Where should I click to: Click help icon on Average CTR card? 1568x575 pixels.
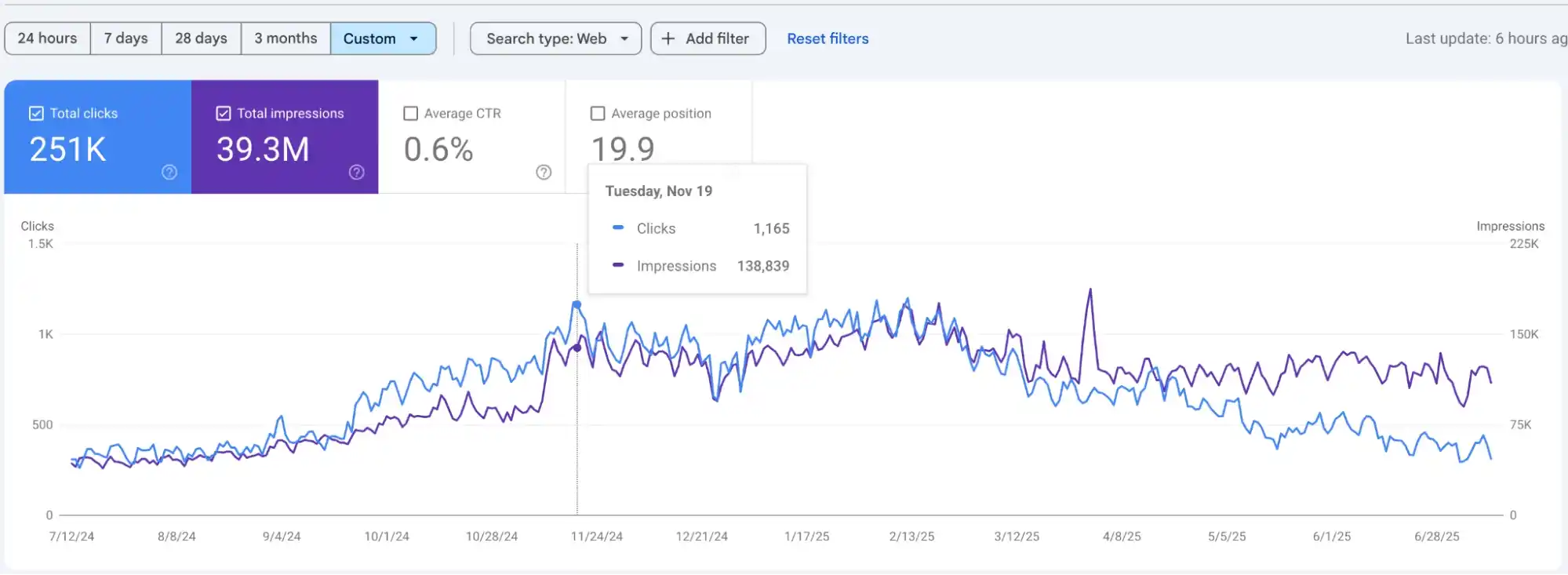tap(544, 173)
